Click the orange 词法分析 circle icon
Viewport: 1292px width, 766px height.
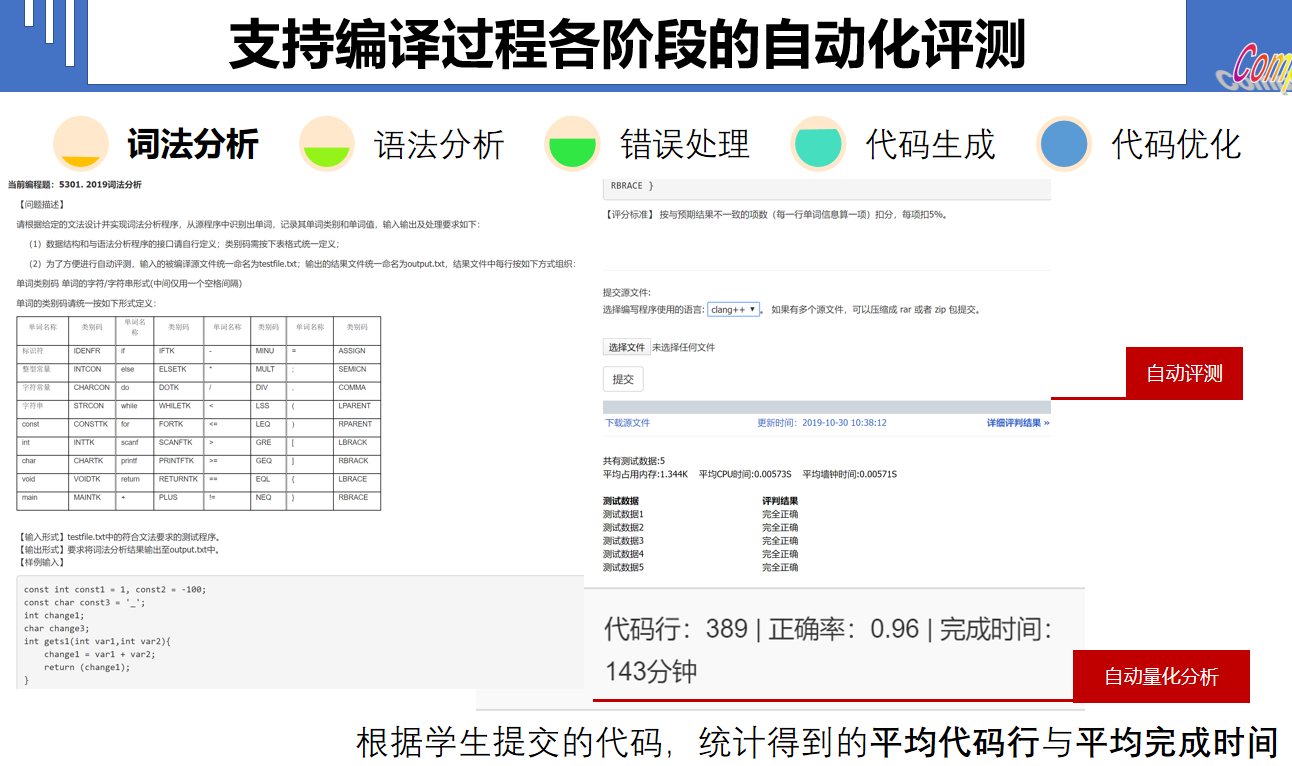[x=80, y=145]
